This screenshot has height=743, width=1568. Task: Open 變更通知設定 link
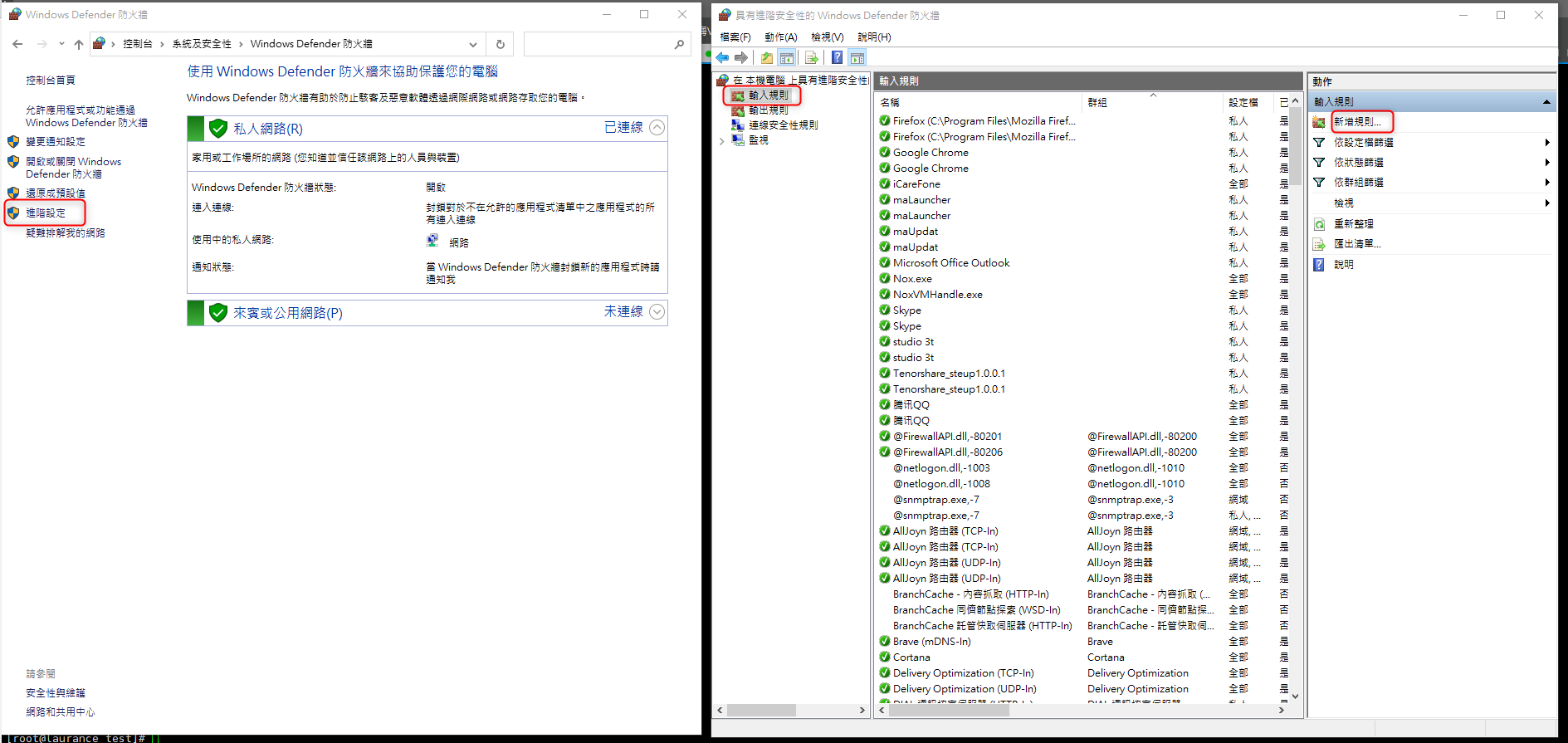point(56,141)
